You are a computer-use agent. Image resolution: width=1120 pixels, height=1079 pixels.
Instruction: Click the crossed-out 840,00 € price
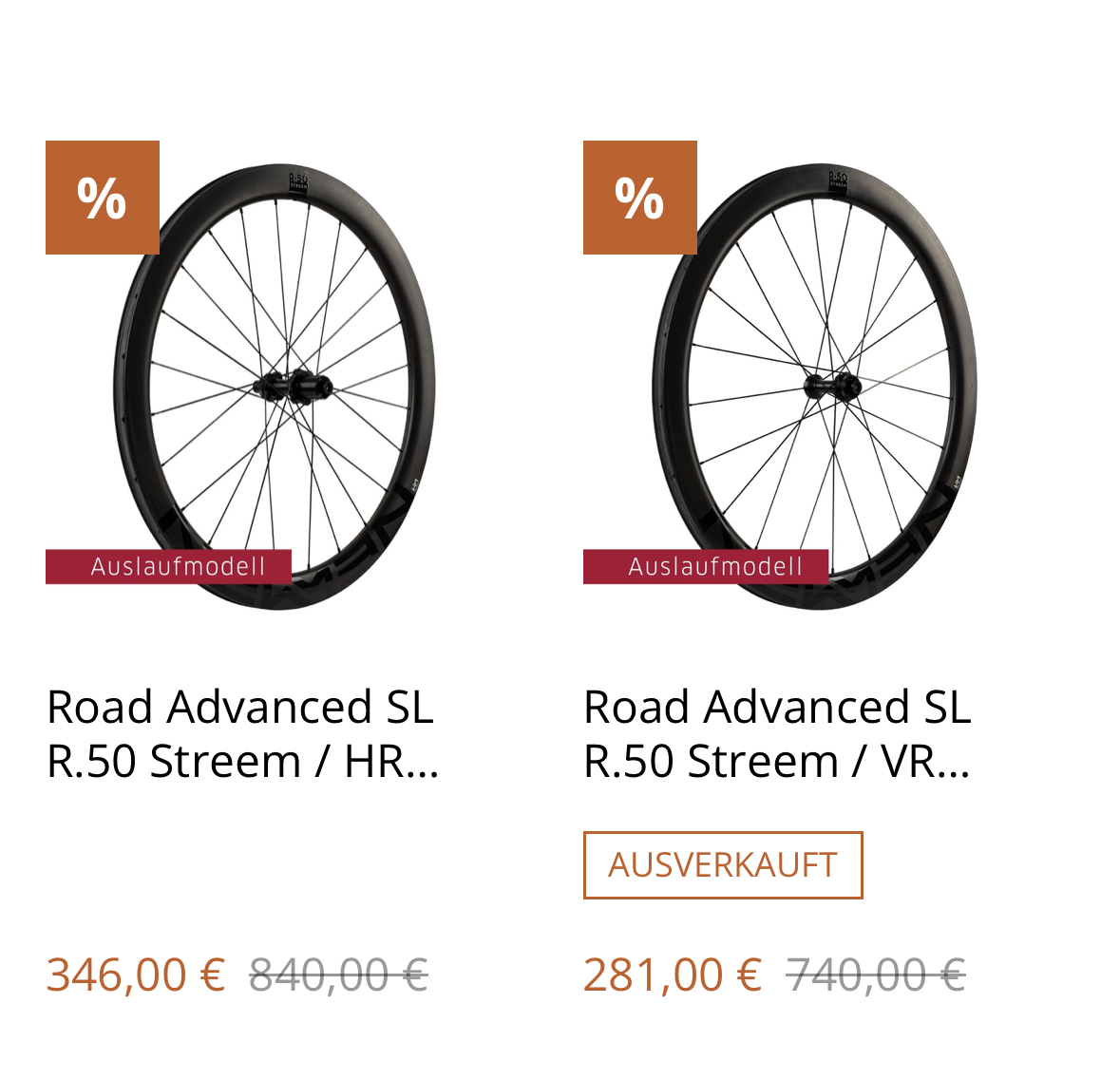(x=339, y=975)
